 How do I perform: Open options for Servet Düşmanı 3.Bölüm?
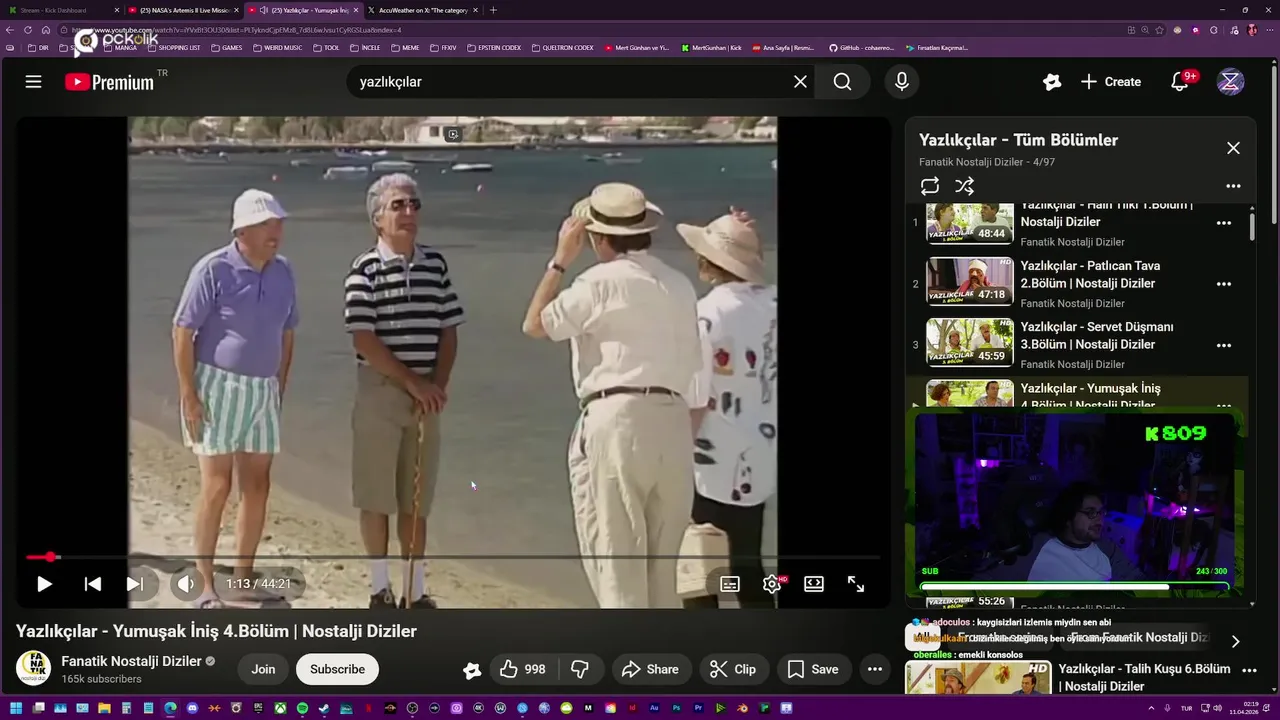1223,345
